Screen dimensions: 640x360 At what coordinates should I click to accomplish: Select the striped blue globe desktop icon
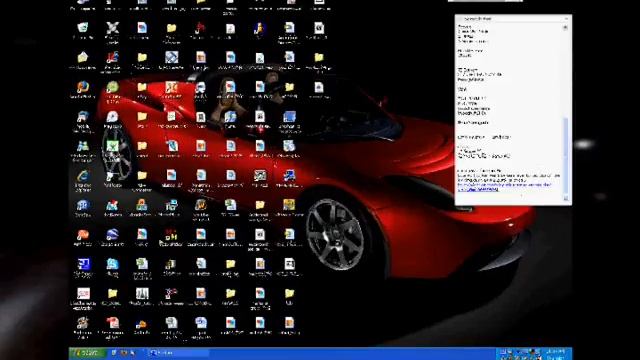pyautogui.click(x=112, y=235)
